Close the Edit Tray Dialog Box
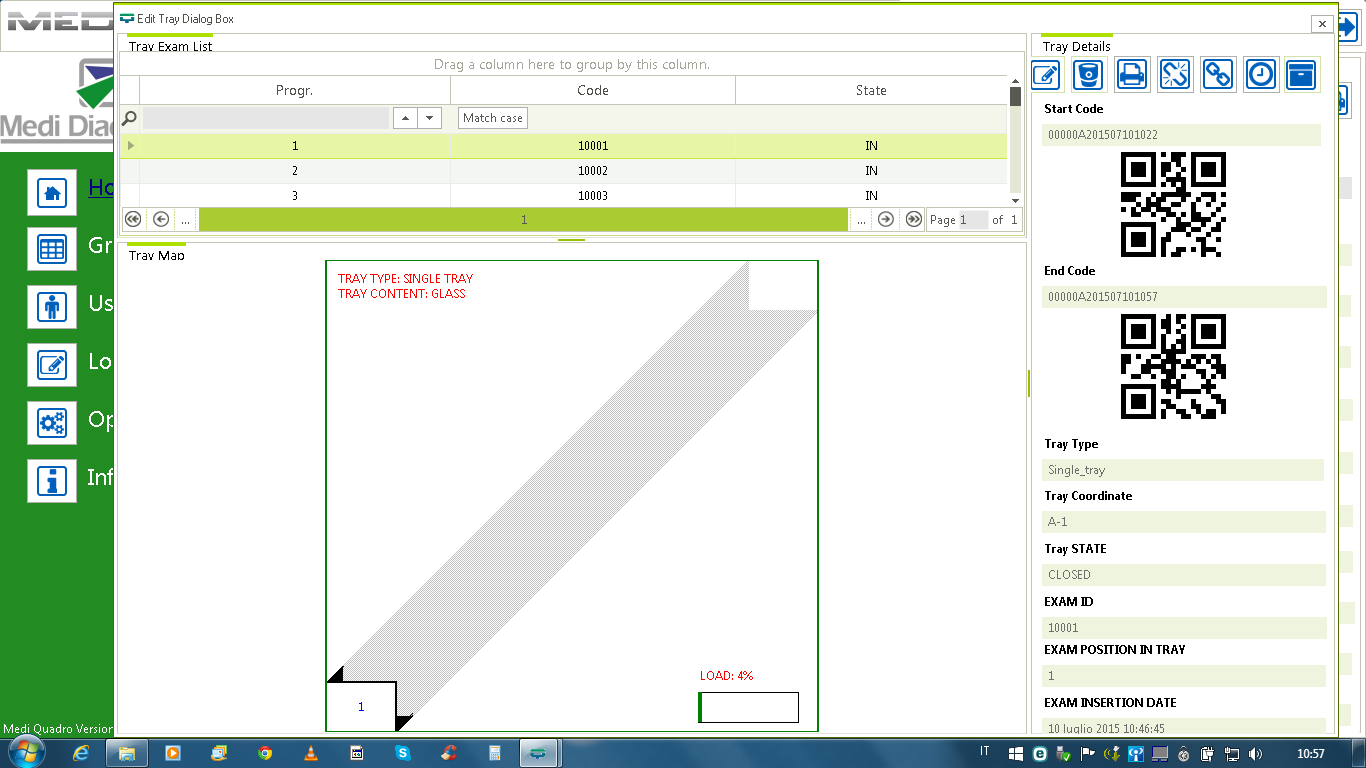Screen dimensions: 1366x768 click(x=1322, y=23)
